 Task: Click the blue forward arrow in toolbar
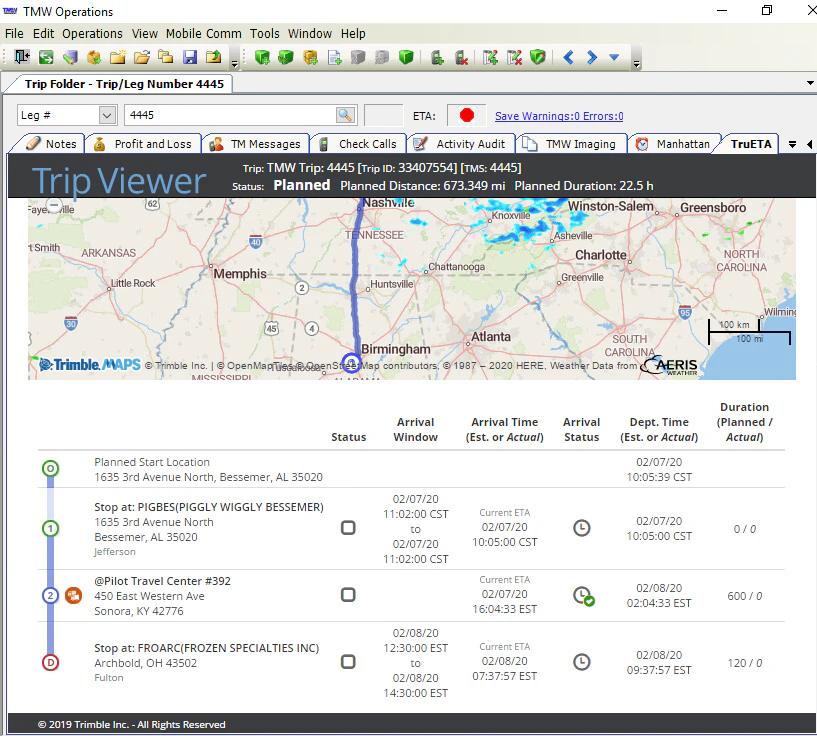pyautogui.click(x=592, y=57)
